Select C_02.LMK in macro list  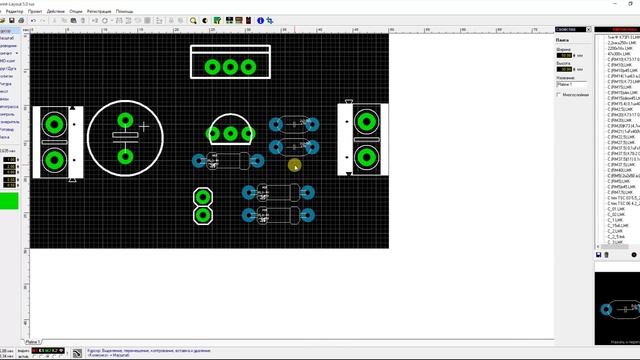click(616, 214)
